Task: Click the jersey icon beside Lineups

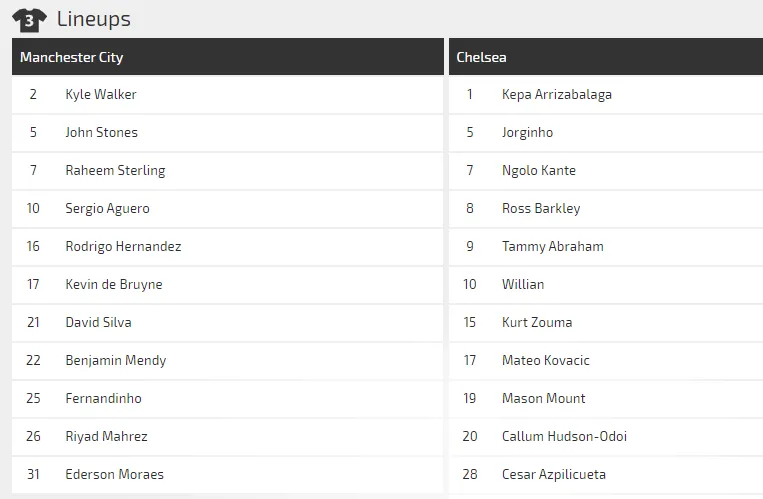Action: [29, 19]
